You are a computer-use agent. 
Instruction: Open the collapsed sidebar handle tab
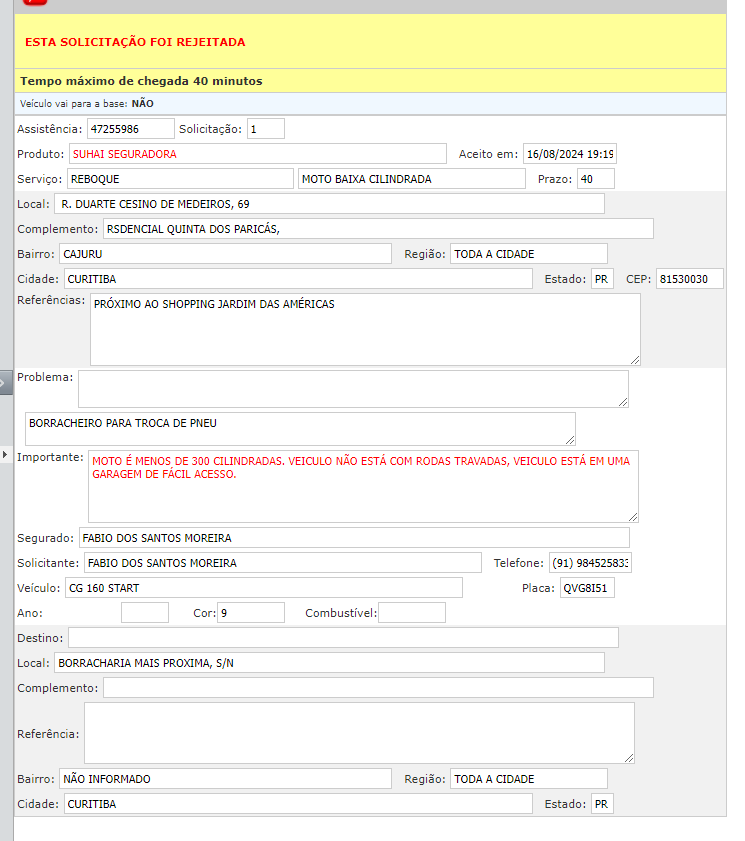[5, 382]
